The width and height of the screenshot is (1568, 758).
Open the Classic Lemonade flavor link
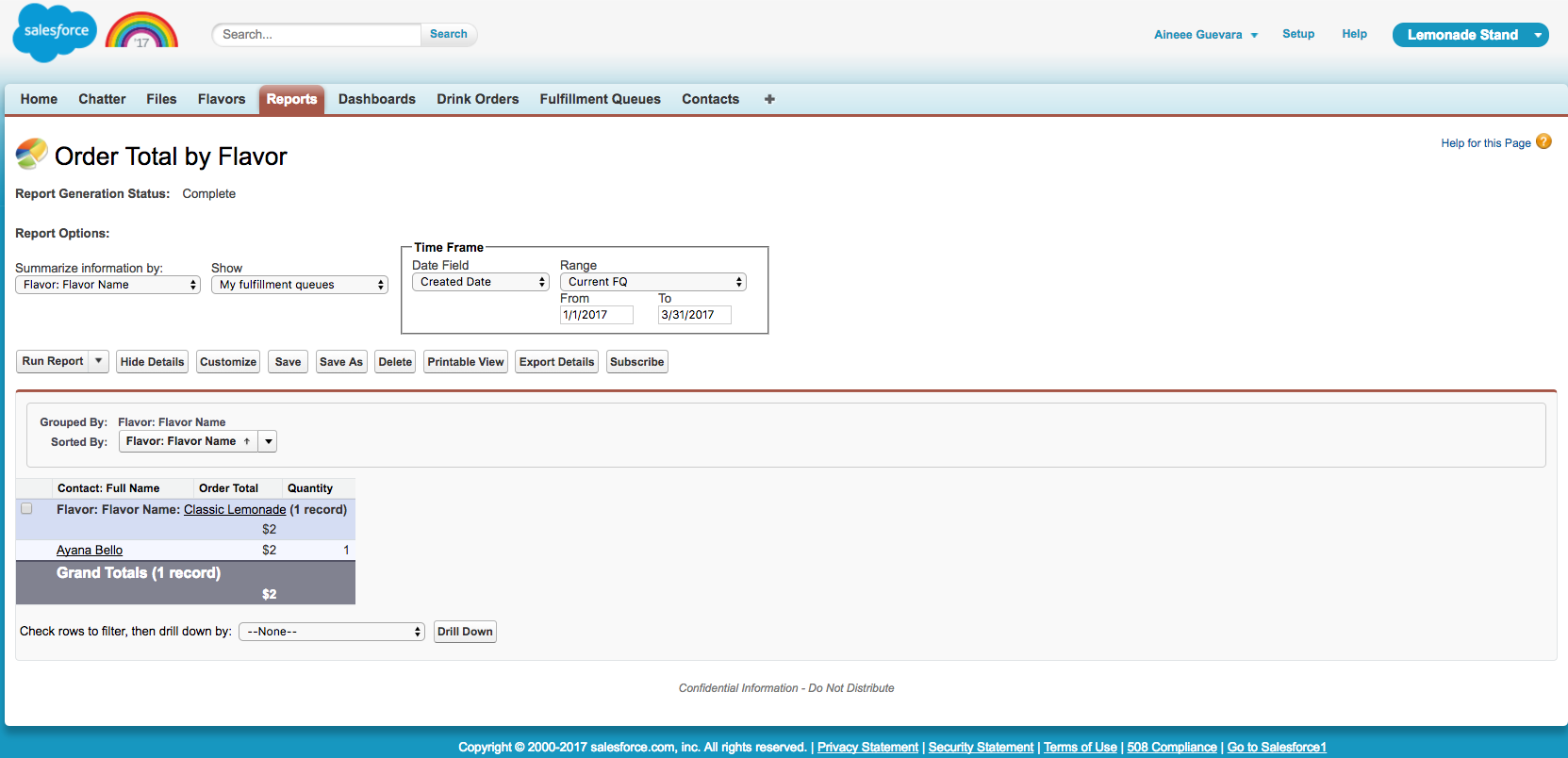[235, 509]
